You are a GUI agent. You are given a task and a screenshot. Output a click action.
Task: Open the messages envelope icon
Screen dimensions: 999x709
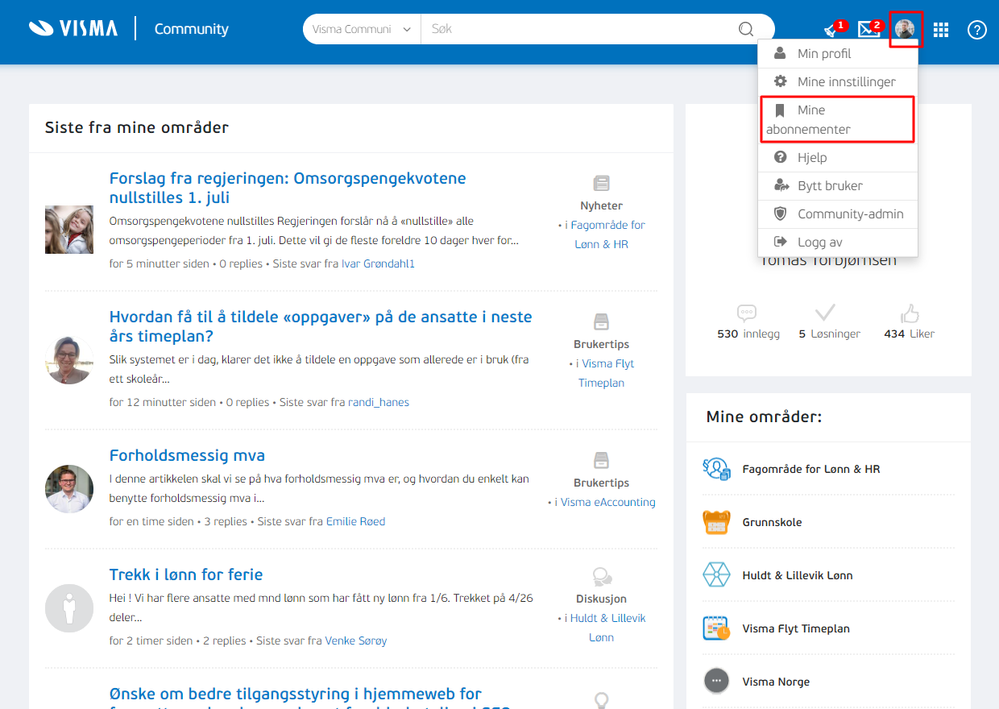(x=868, y=29)
